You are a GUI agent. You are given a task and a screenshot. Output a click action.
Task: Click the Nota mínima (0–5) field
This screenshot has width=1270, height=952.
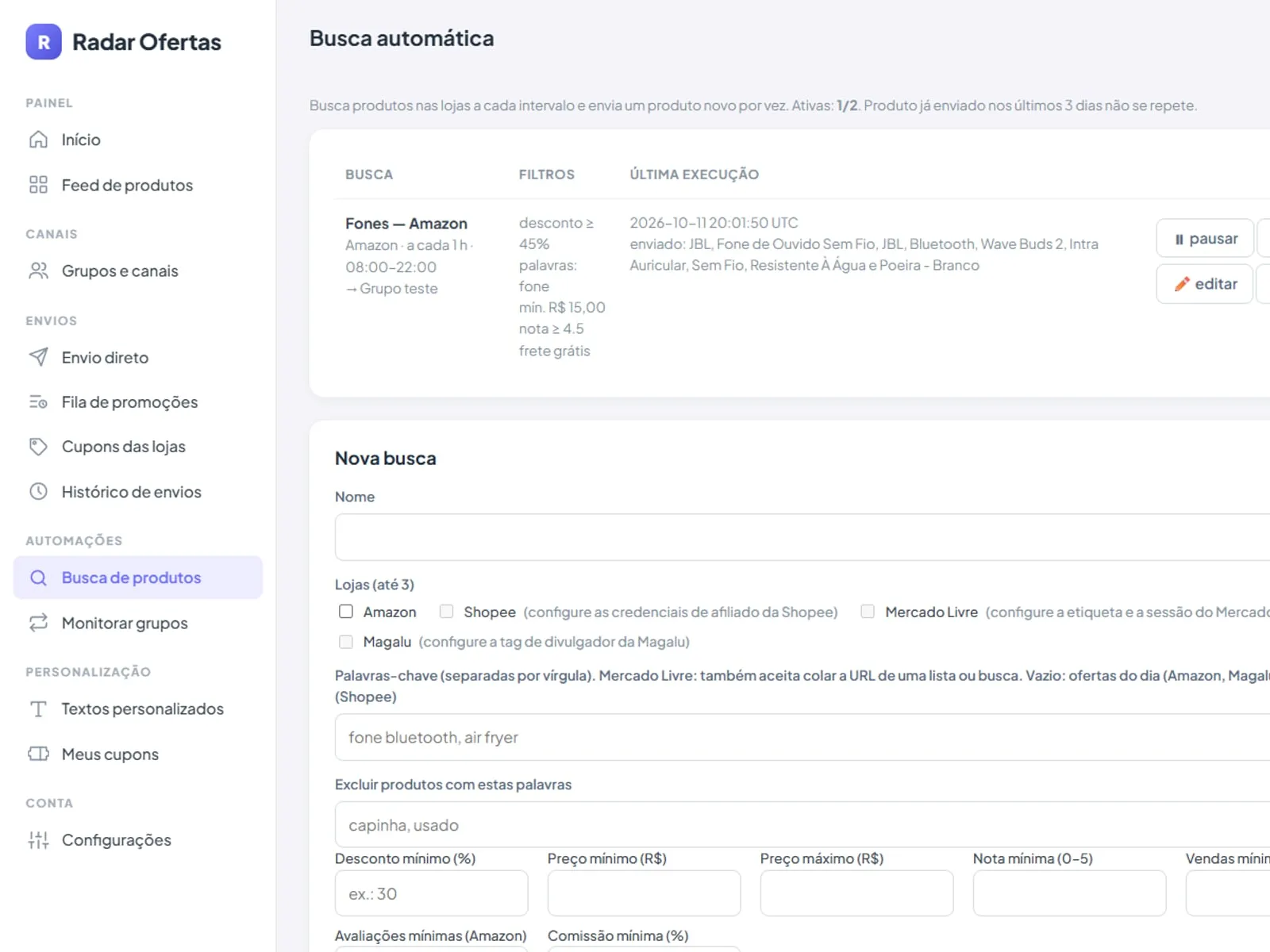point(1070,893)
